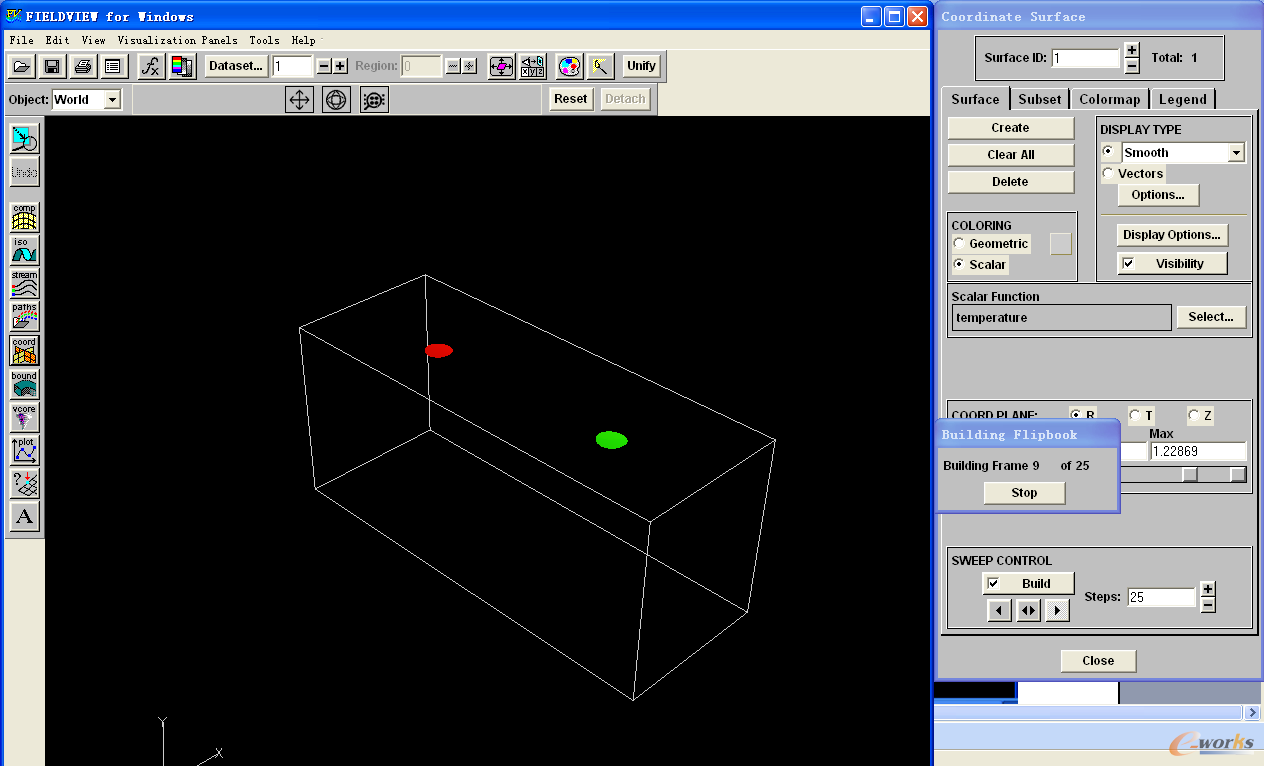Choose the Z coord plane option
This screenshot has width=1264, height=766.
tap(1193, 415)
